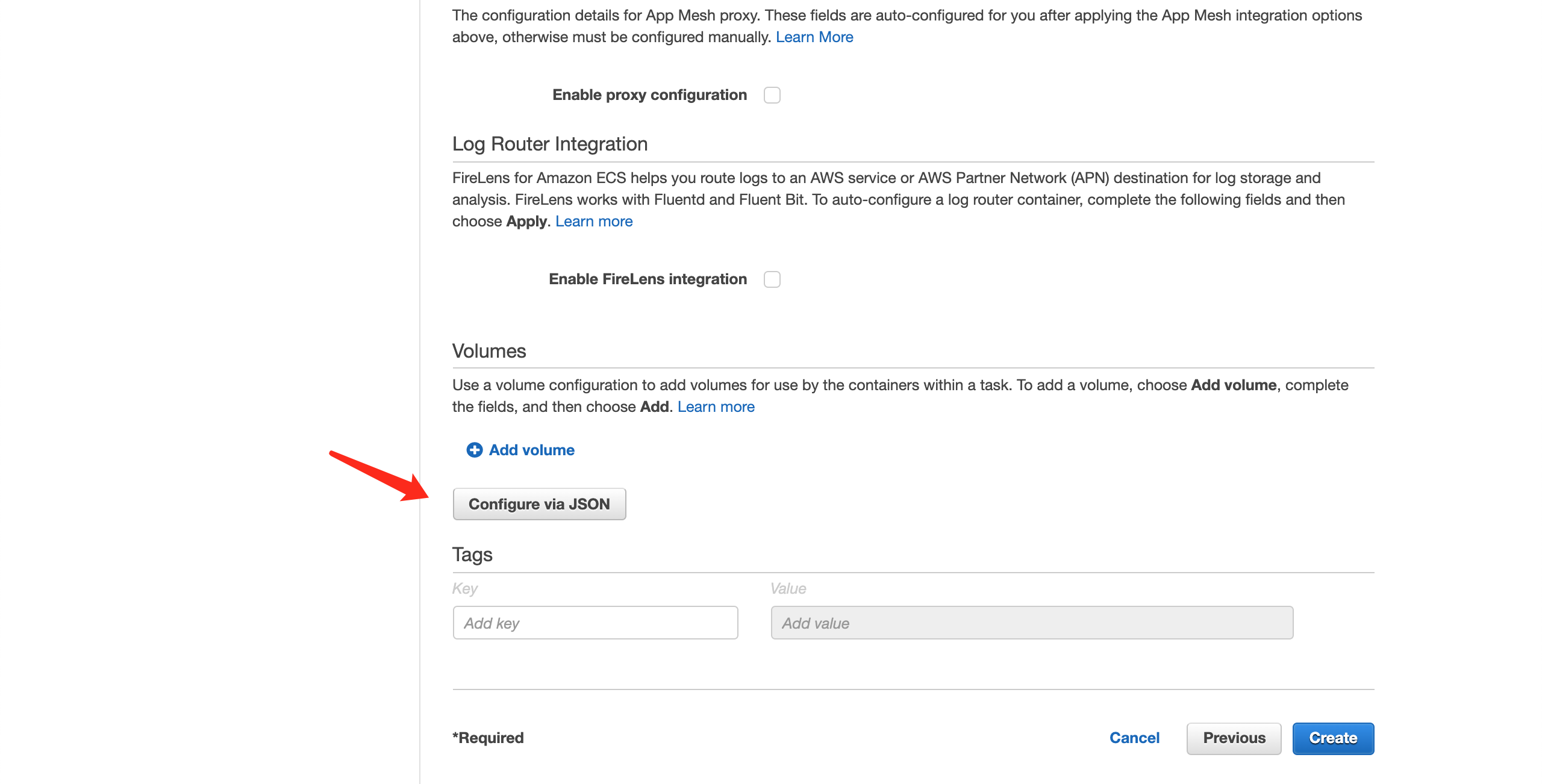Select the blue circle icon before Add volume
This screenshot has width=1542, height=784.
pyautogui.click(x=475, y=450)
